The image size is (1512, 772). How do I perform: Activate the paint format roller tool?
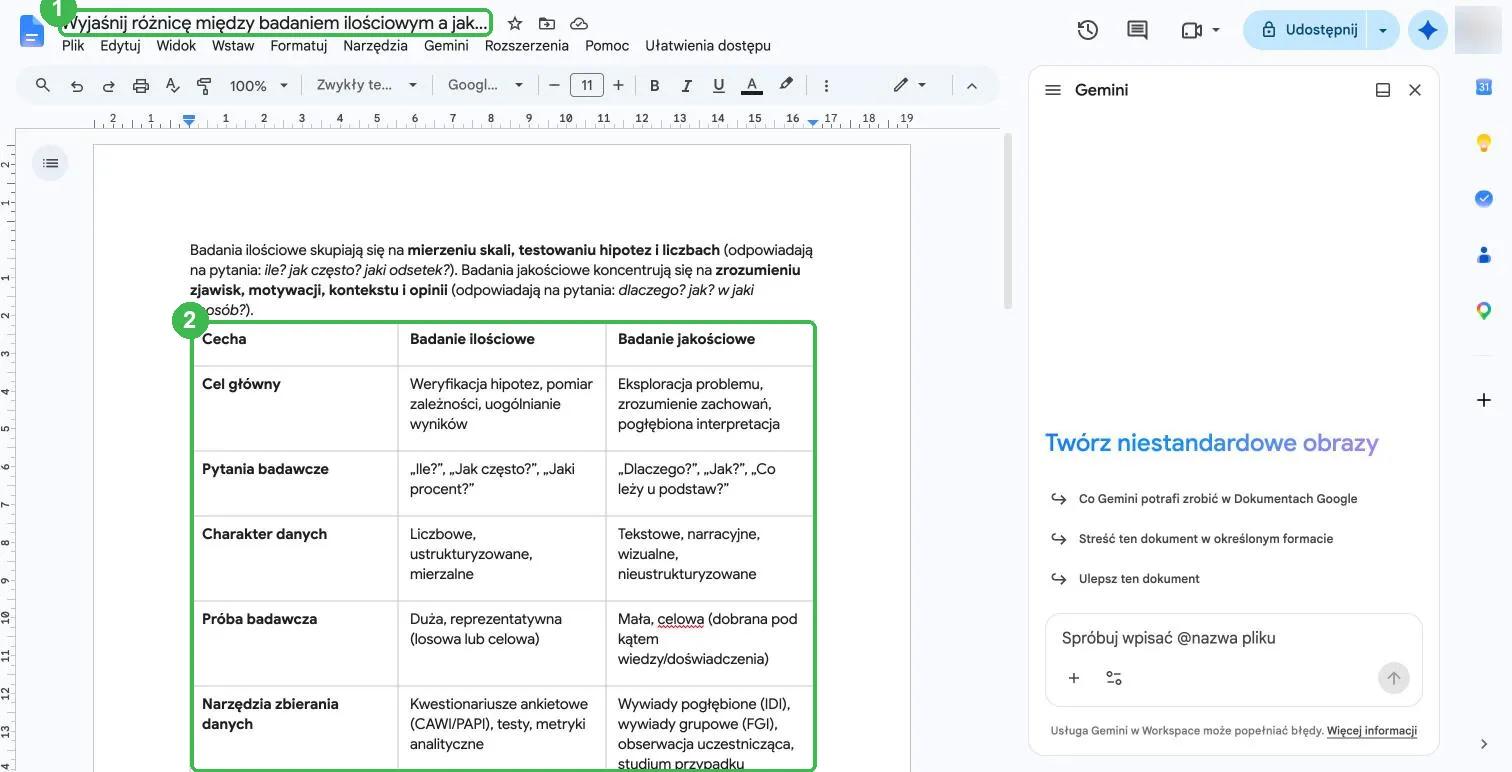tap(204, 86)
